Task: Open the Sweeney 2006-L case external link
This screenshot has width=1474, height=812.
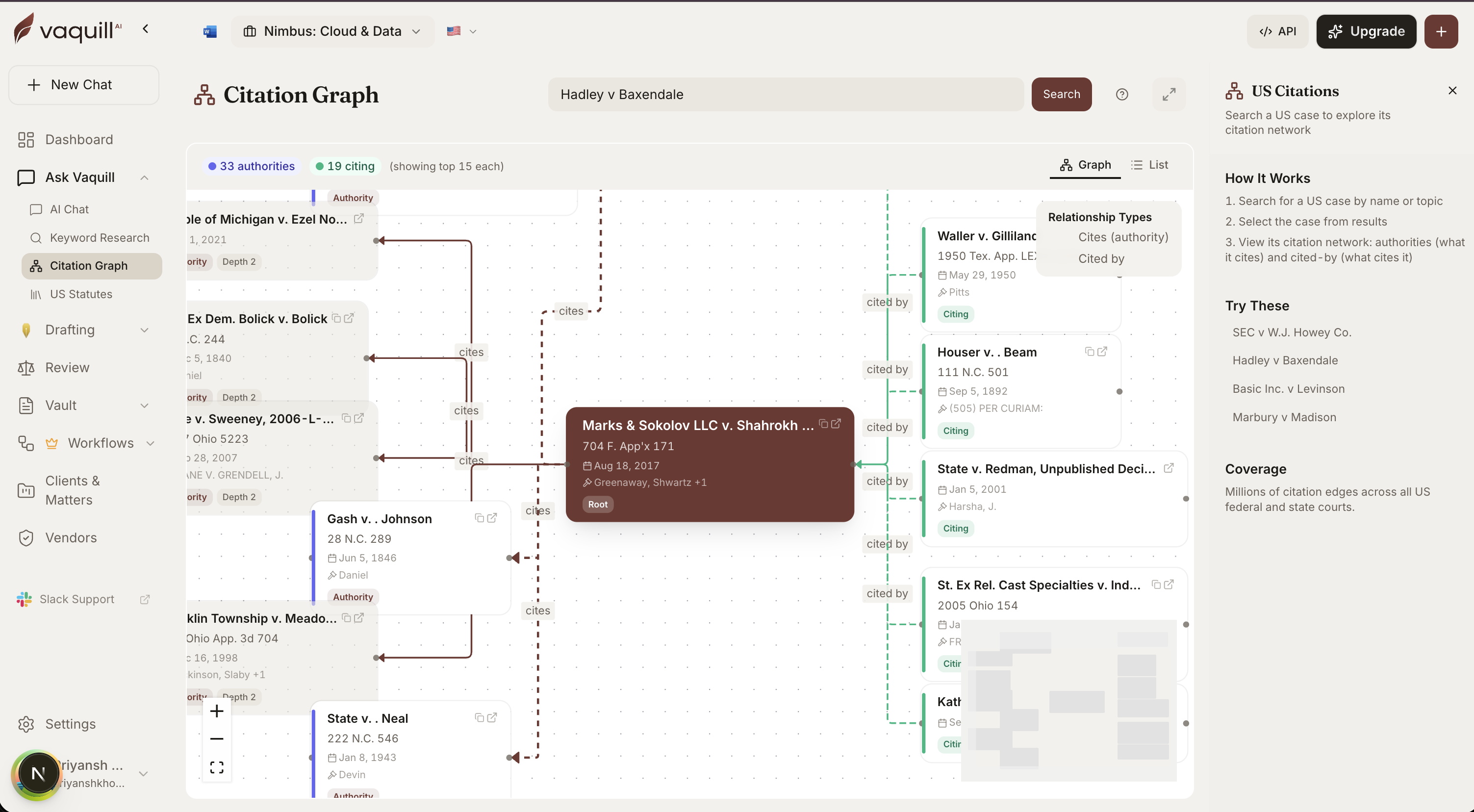Action: 359,418
